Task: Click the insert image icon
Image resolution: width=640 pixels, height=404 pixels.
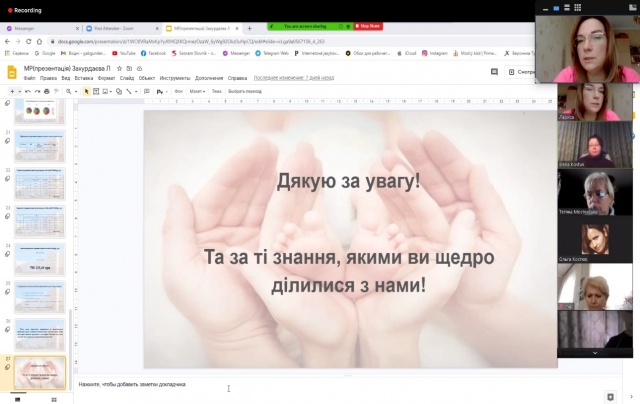Action: [x=105, y=91]
